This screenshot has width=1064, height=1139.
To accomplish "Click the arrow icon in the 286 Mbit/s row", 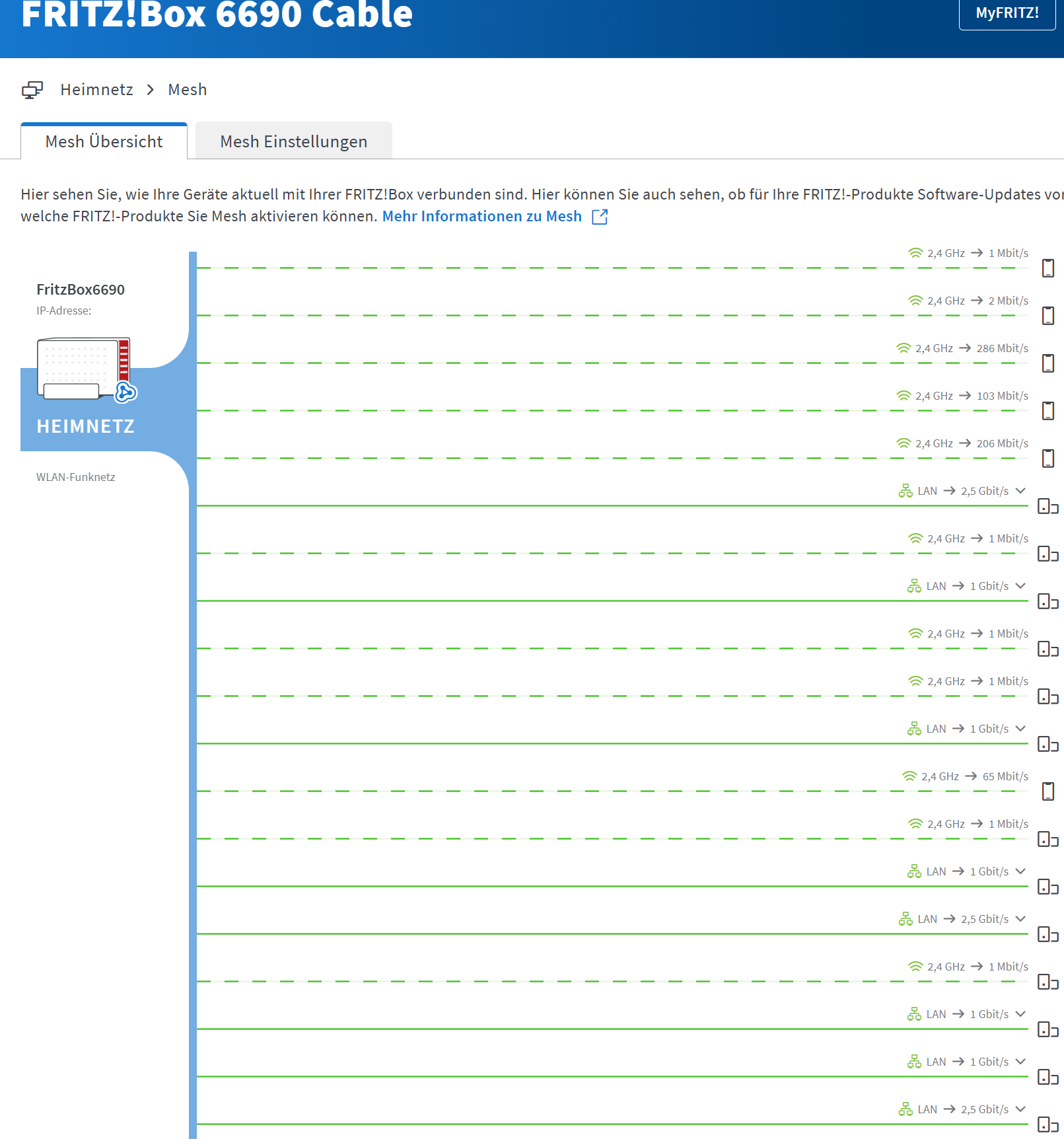I will coord(965,348).
